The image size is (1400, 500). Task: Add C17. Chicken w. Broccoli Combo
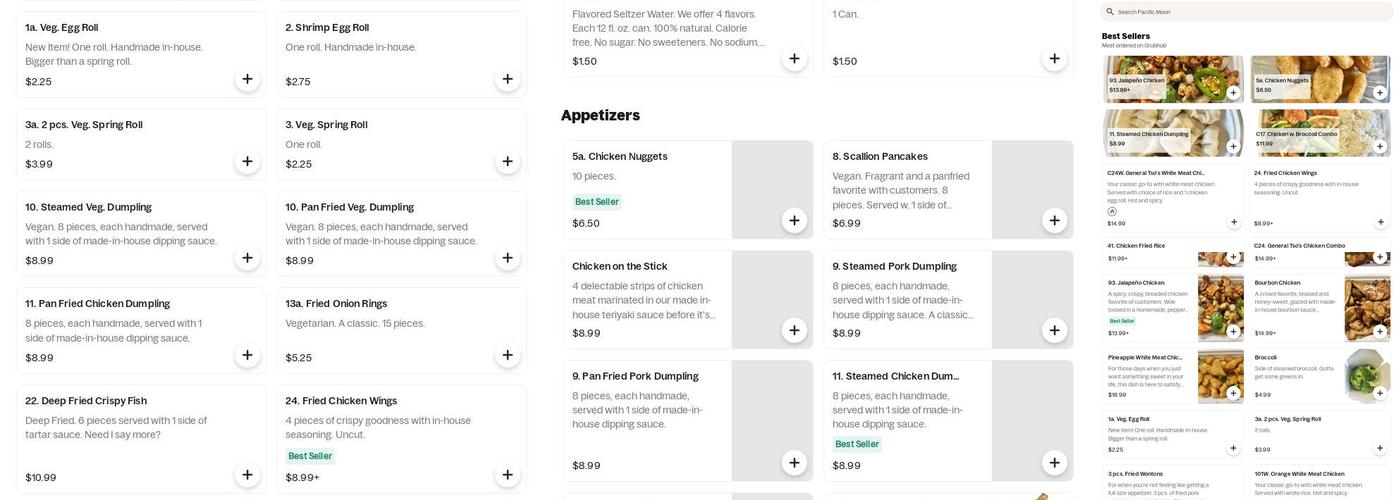click(1380, 146)
